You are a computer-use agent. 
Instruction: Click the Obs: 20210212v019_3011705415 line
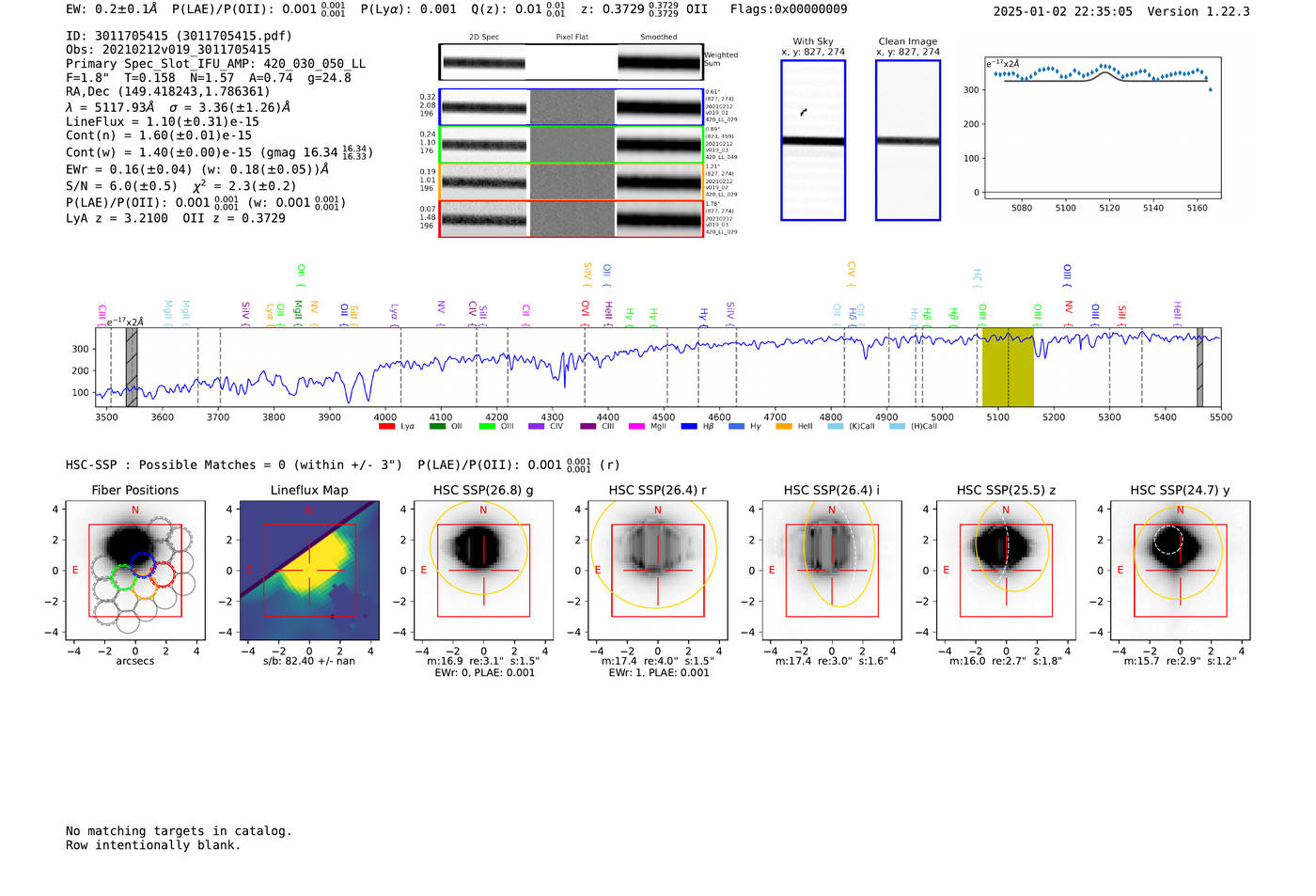(168, 50)
